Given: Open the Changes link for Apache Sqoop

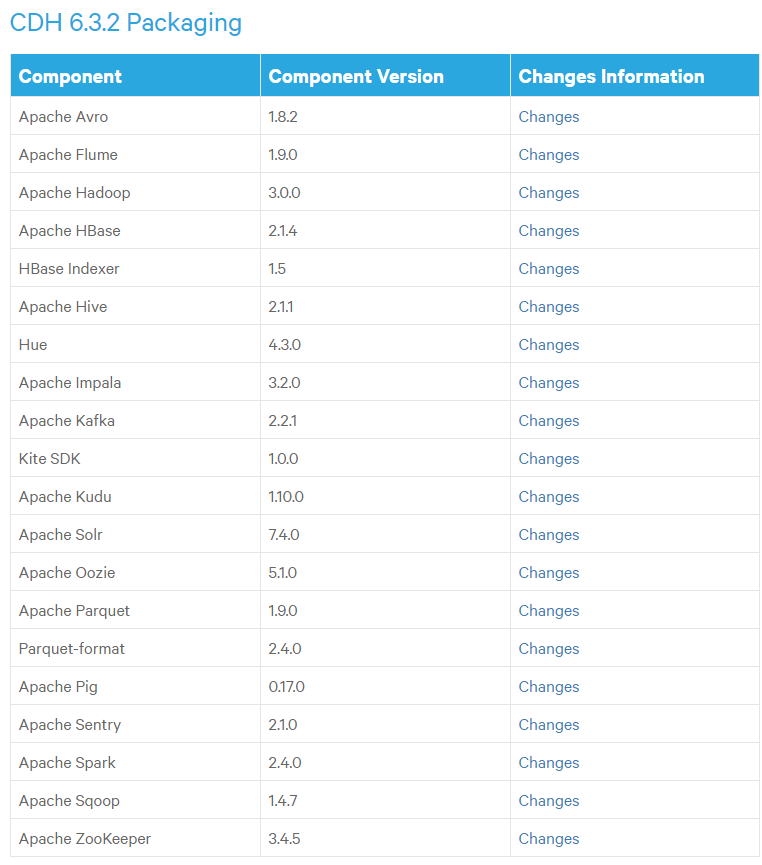Looking at the screenshot, I should (x=548, y=802).
